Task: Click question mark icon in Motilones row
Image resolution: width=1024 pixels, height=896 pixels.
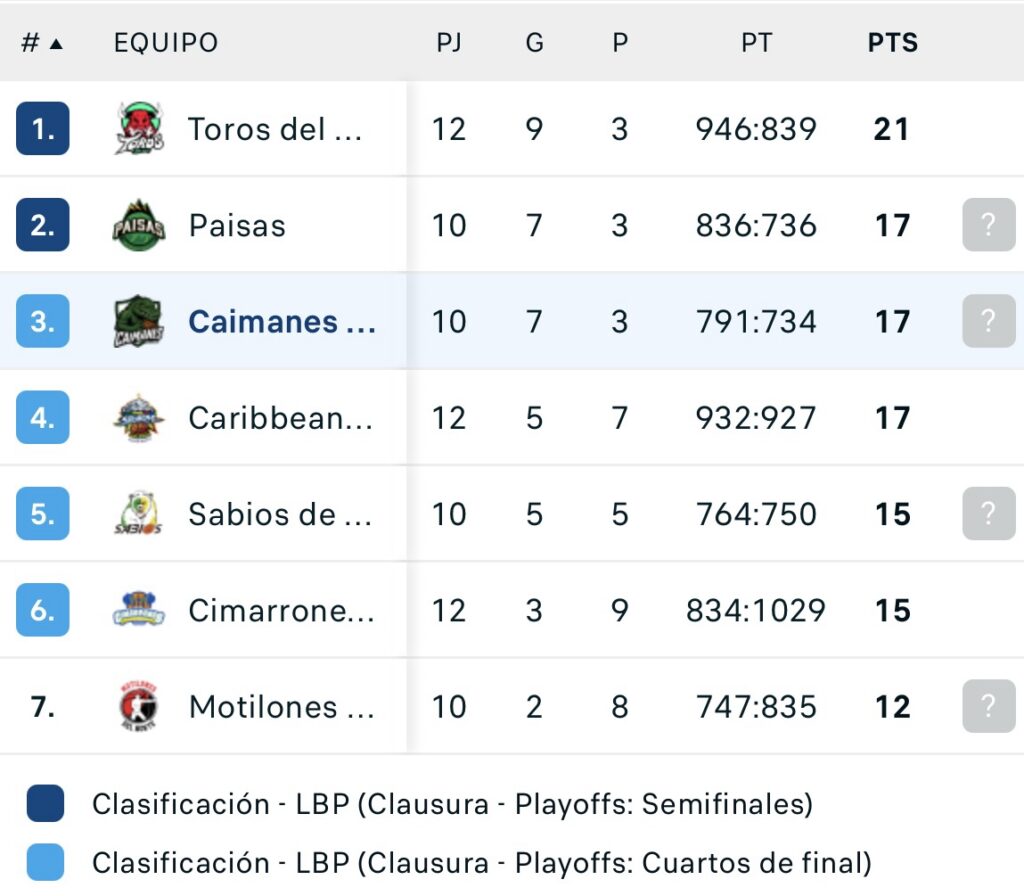Action: (x=988, y=706)
